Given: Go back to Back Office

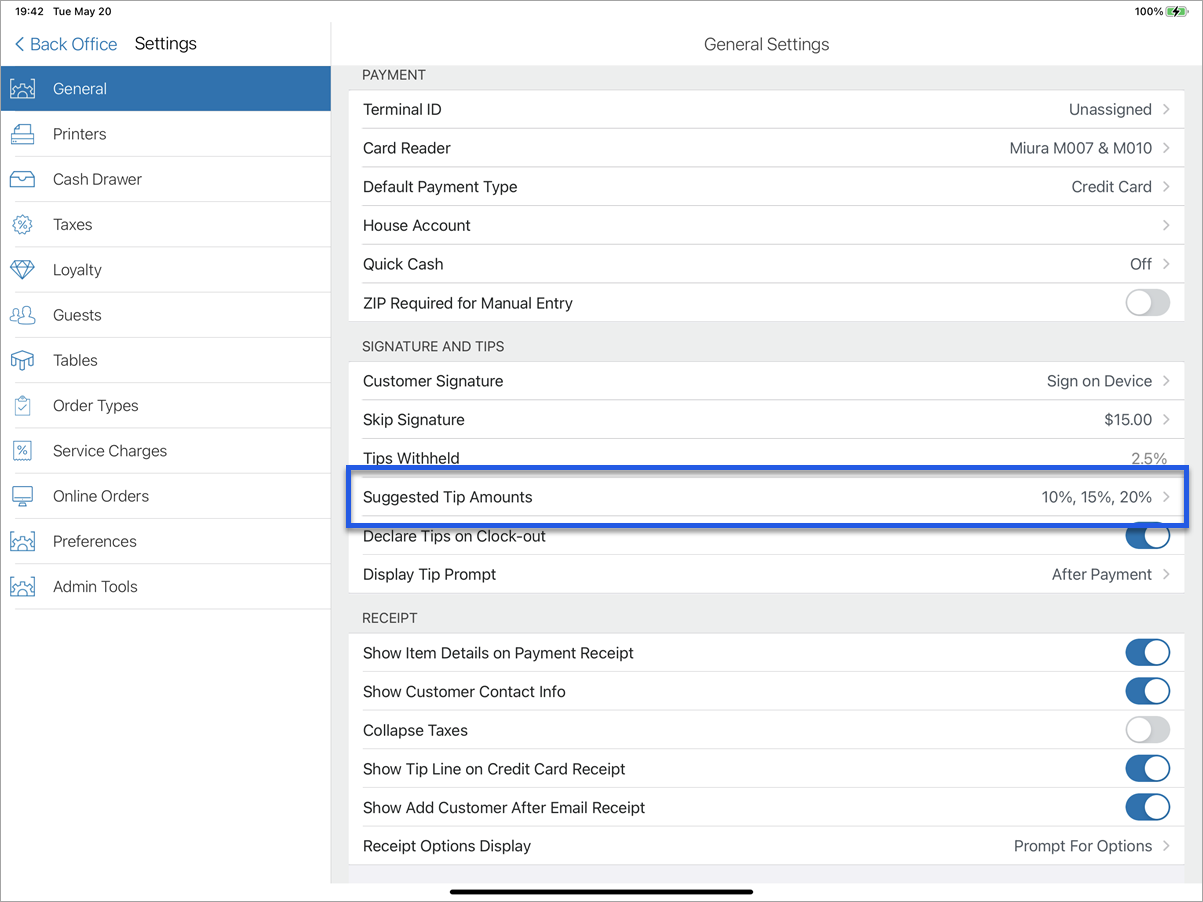Looking at the screenshot, I should coord(66,44).
